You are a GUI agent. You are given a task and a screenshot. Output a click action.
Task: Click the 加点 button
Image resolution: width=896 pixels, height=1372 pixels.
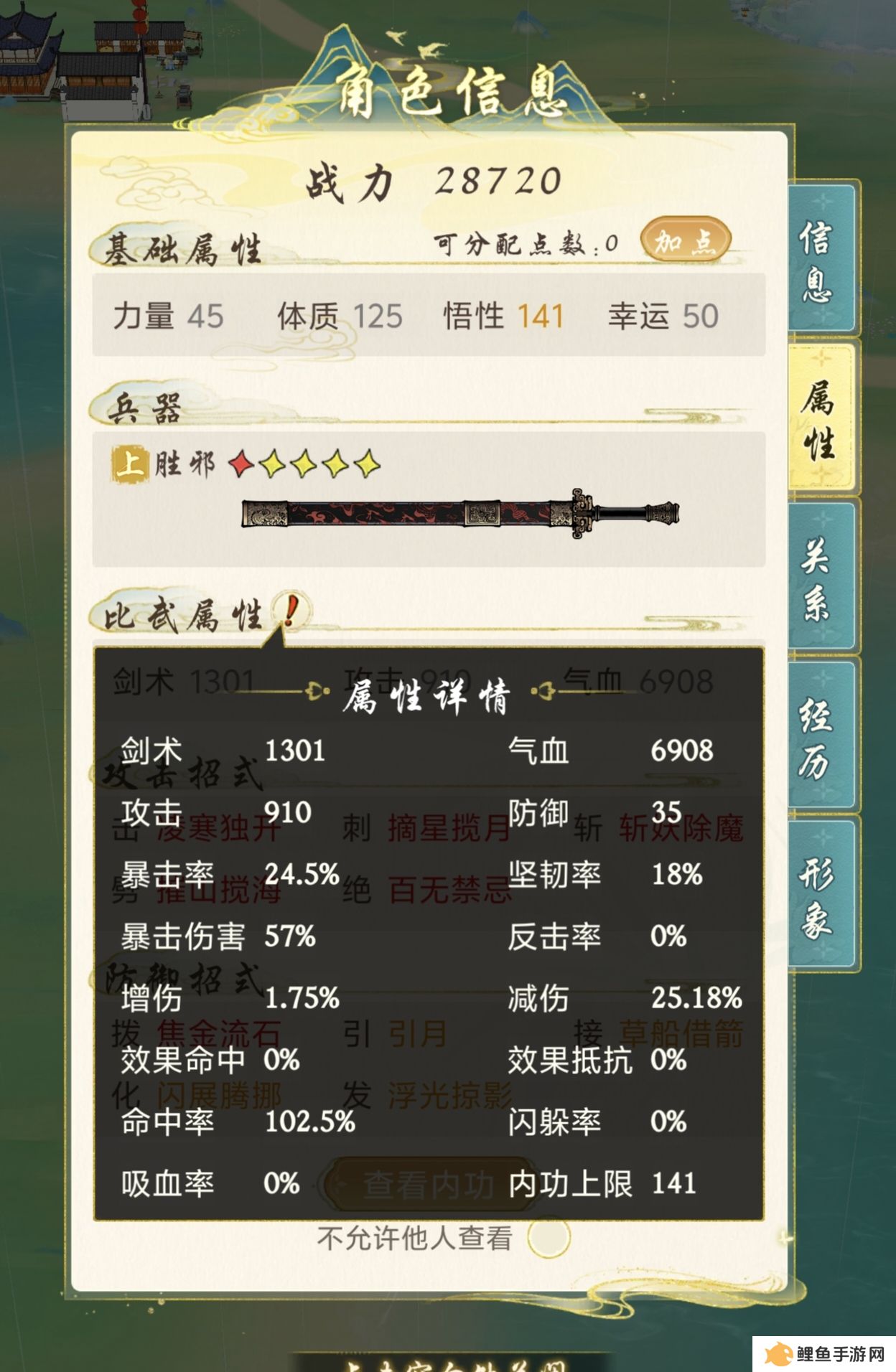(x=685, y=241)
